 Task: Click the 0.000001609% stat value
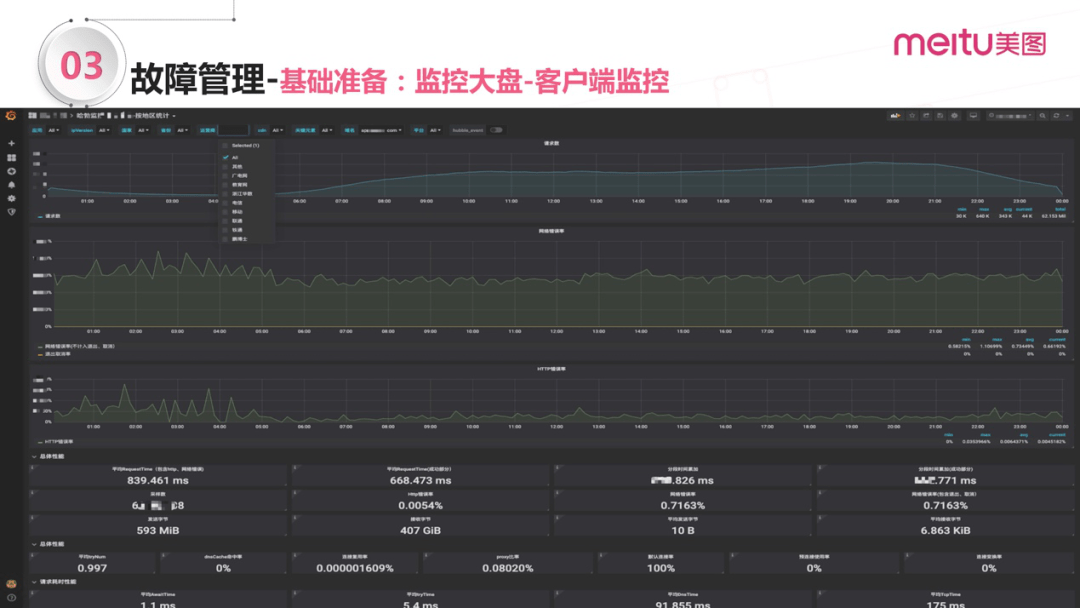pyautogui.click(x=355, y=569)
